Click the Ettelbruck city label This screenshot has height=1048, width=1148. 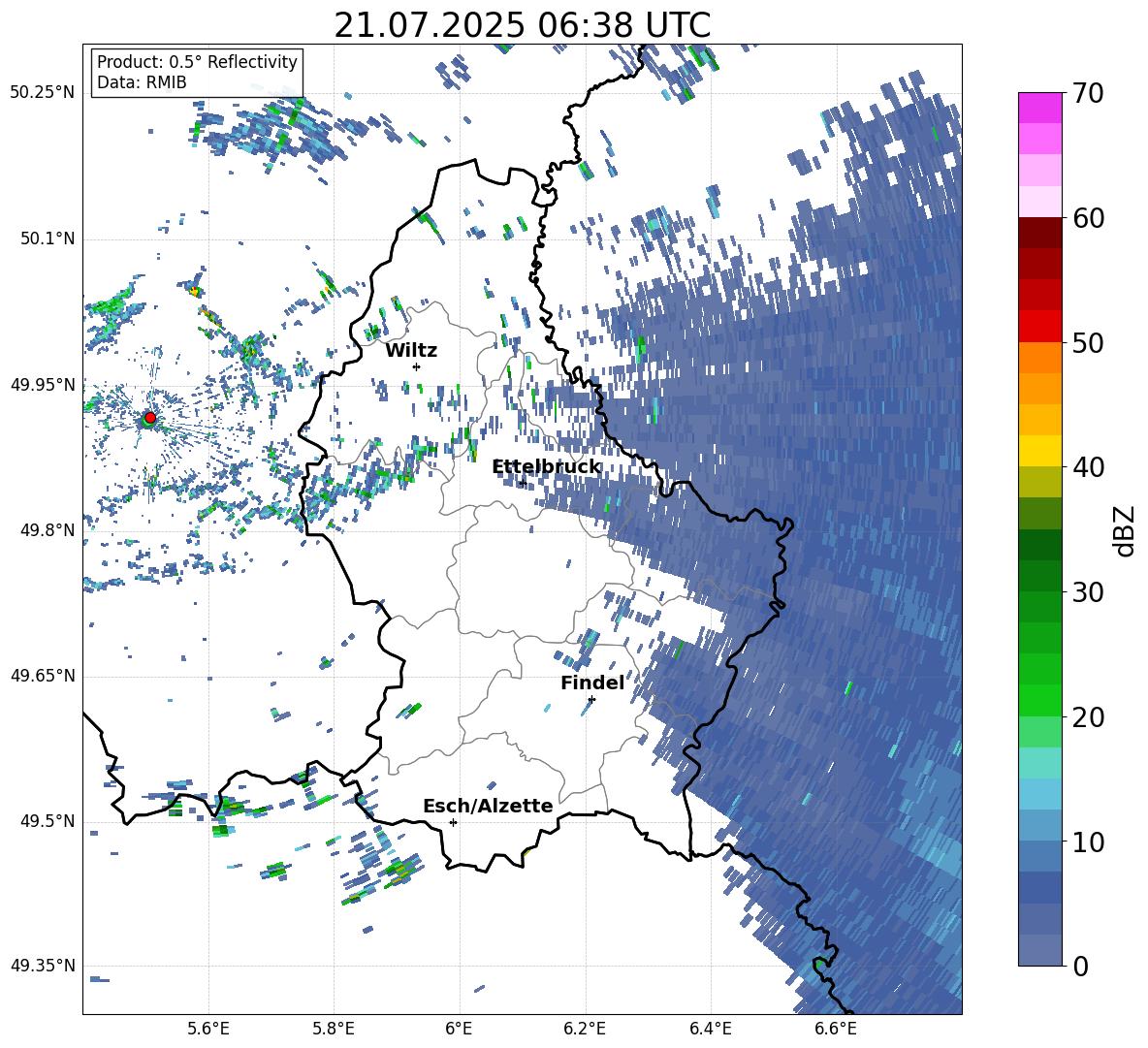click(546, 467)
